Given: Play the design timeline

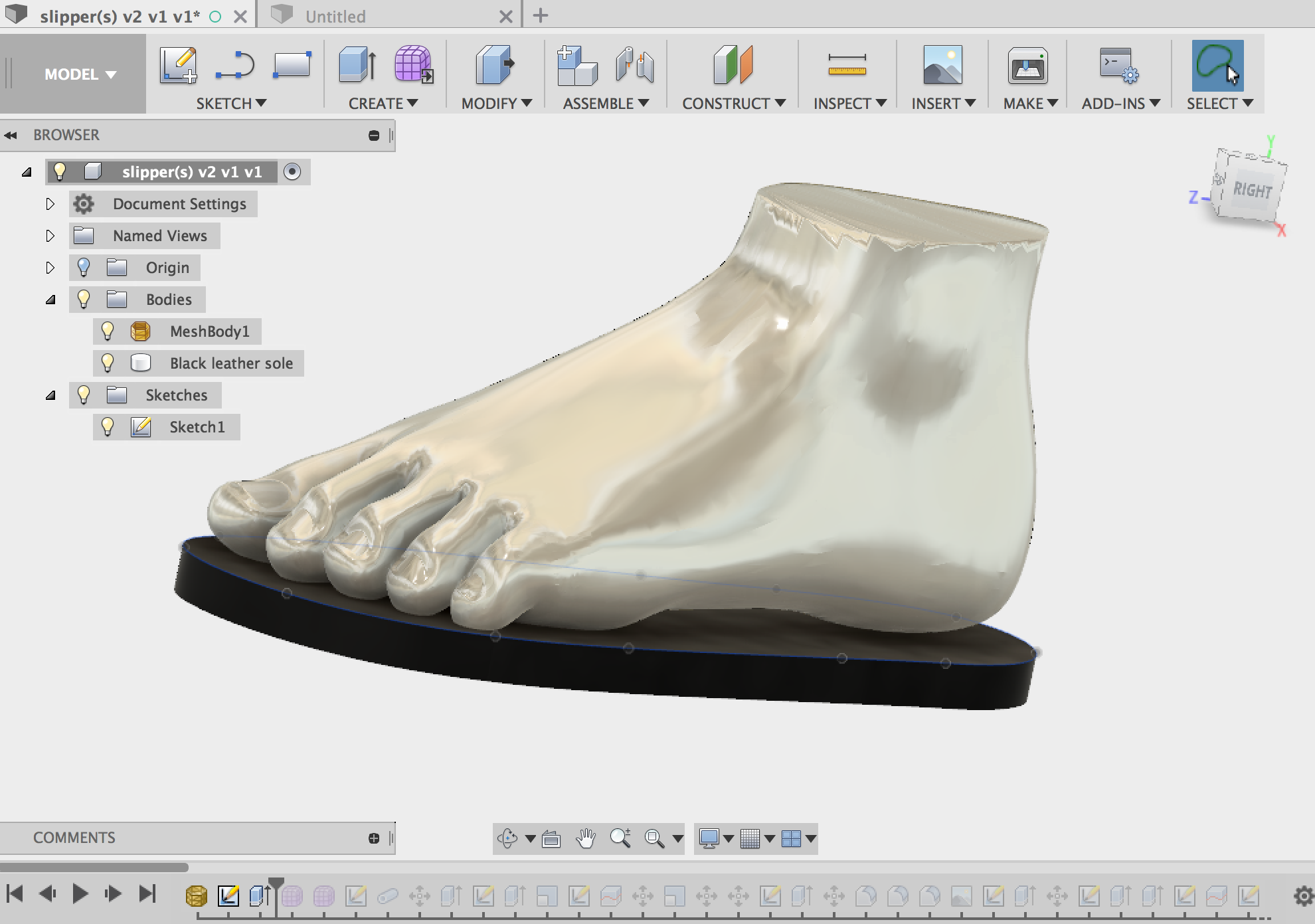Looking at the screenshot, I should click(x=80, y=894).
